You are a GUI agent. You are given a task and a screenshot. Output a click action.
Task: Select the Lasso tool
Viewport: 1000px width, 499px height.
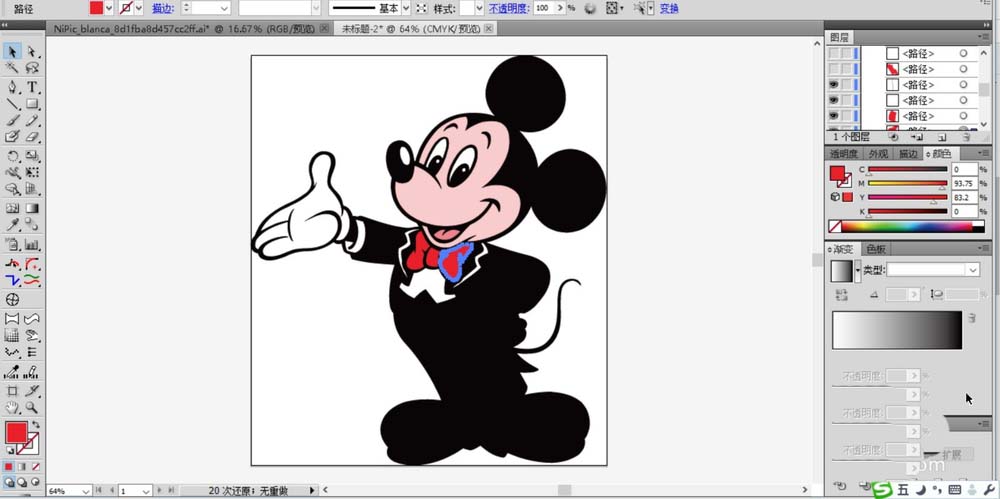click(32, 68)
